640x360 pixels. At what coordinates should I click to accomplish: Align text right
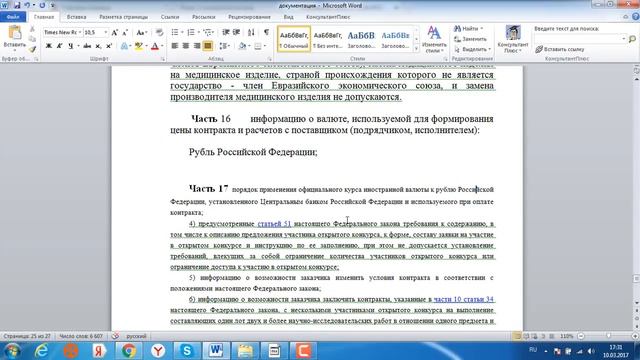[x=197, y=46]
